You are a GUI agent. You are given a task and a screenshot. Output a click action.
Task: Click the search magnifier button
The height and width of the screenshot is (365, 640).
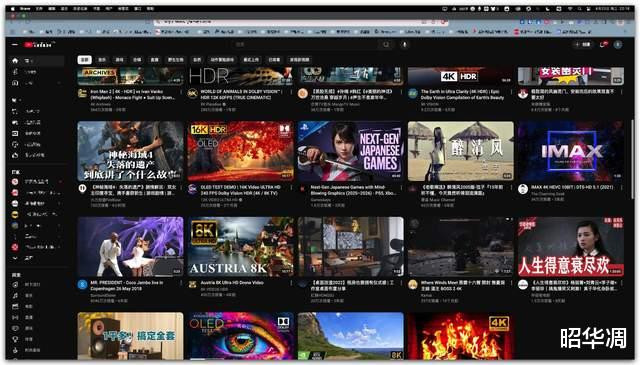386,45
